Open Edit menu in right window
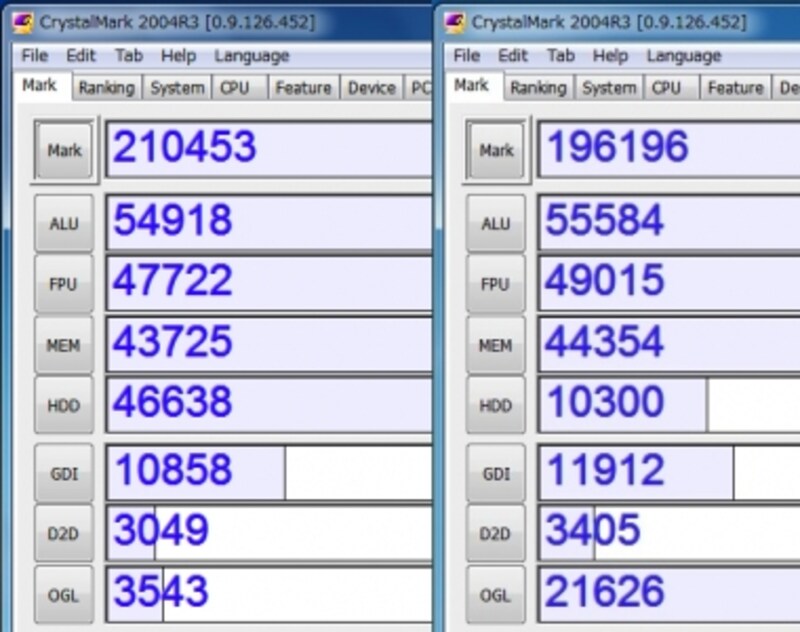The image size is (800, 632). (x=512, y=55)
